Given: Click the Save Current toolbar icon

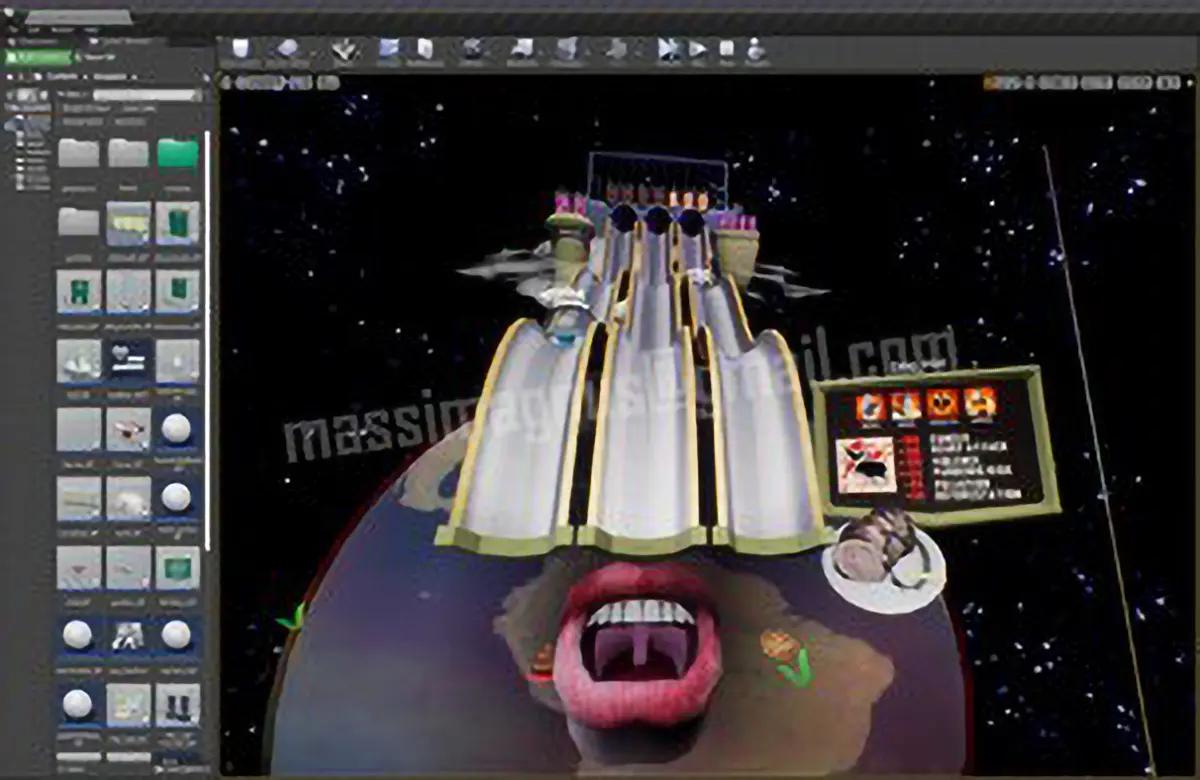Looking at the screenshot, I should [x=241, y=50].
